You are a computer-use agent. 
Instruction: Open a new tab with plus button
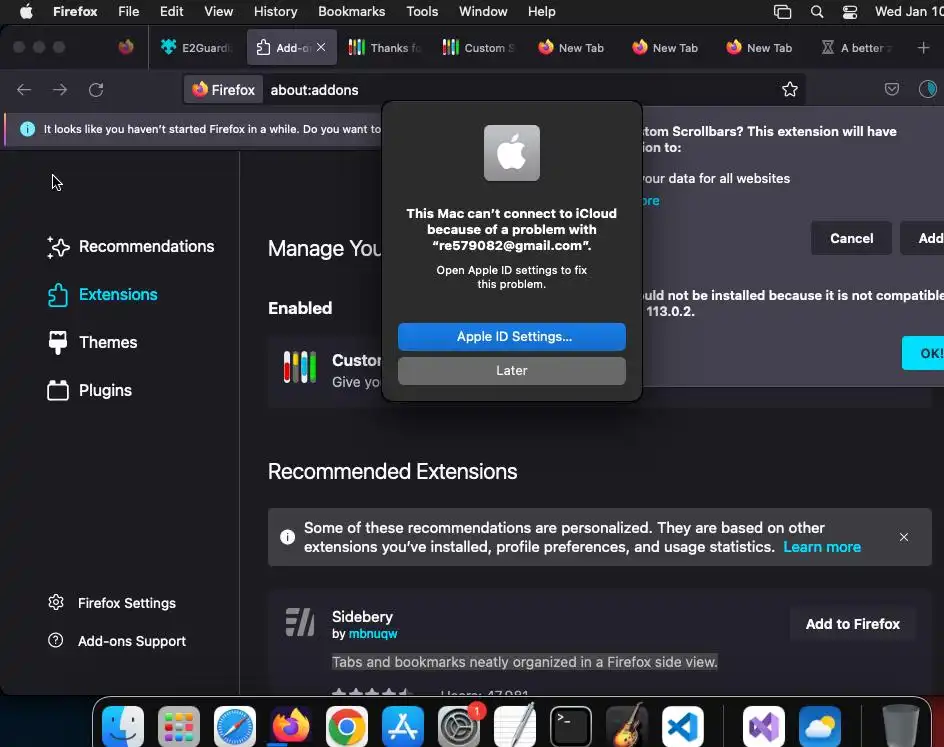[923, 48]
